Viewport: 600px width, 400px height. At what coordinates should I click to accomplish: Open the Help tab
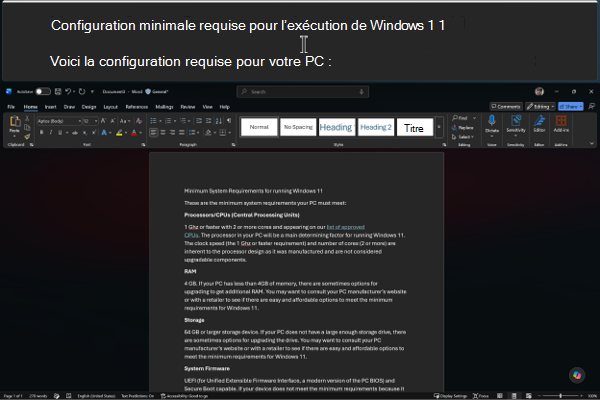point(225,107)
